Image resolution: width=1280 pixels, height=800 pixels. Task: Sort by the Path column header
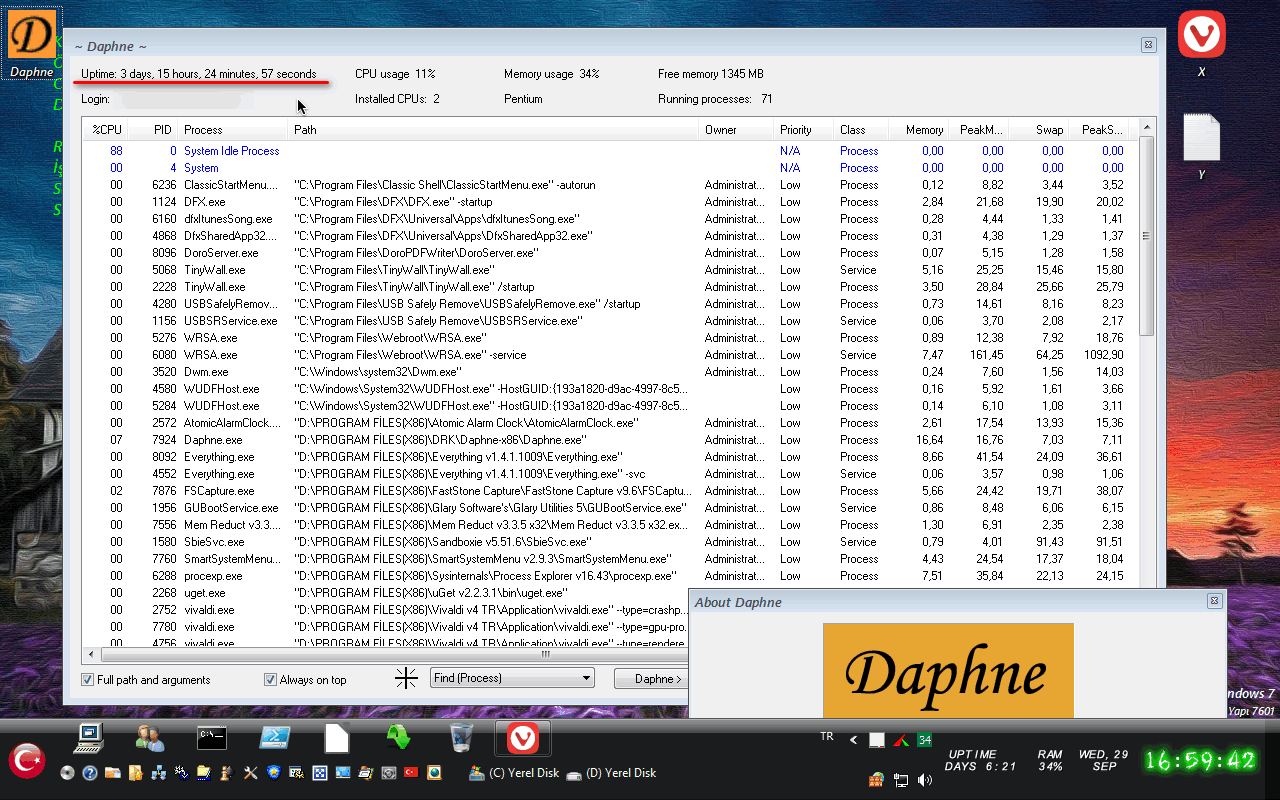[x=493, y=130]
